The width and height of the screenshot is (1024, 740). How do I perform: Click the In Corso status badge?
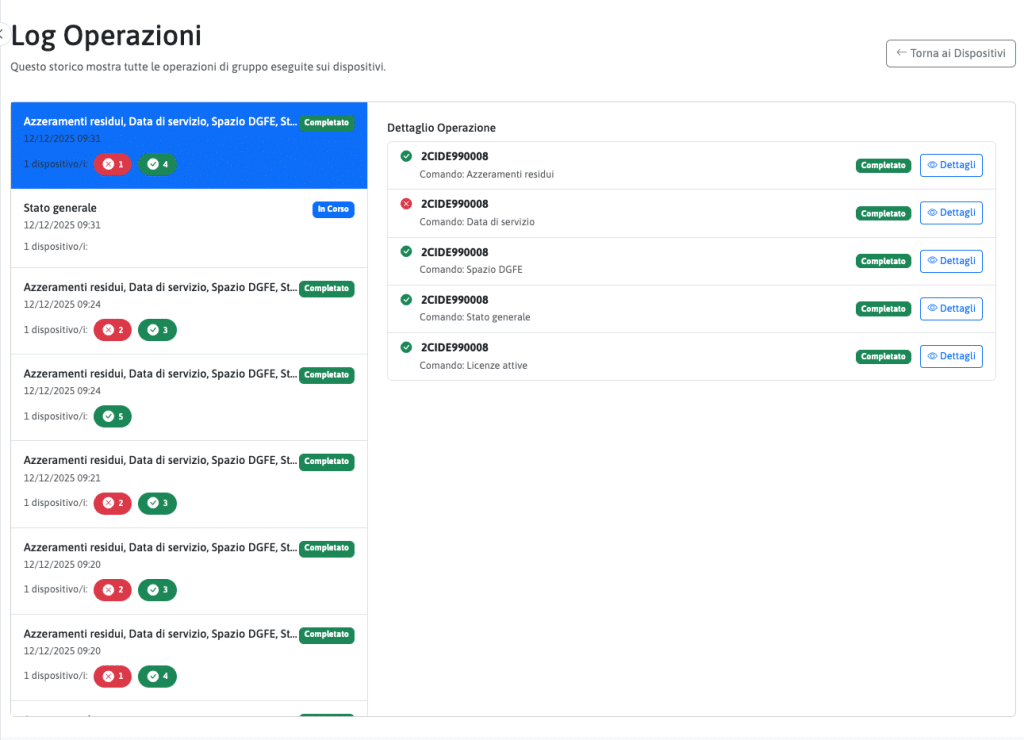333,209
